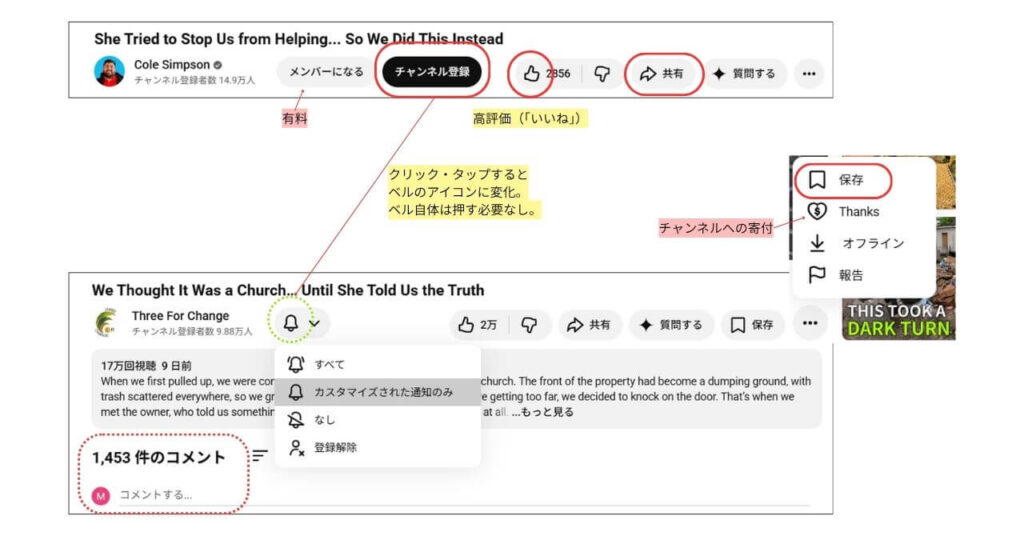Click the 17万回視聴 9 日前 text
1024x536 pixels.
146,366
